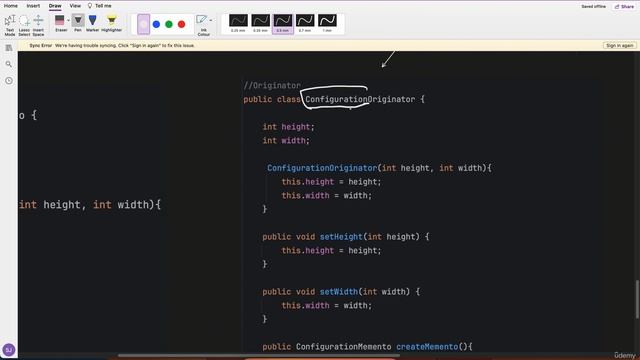Click the Saved offline status
The height and width of the screenshot is (360, 640).
click(x=593, y=7)
